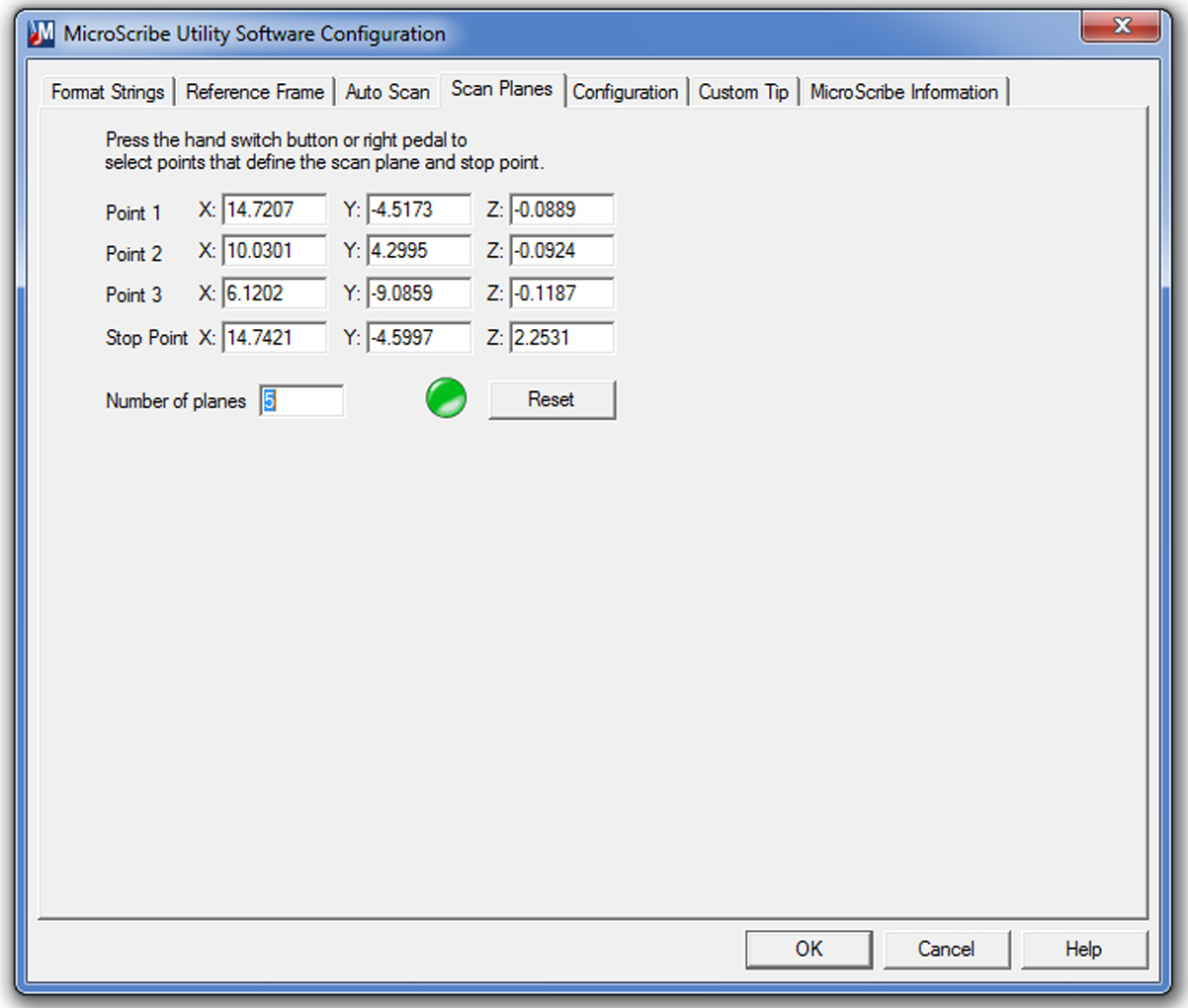Viewport: 1188px width, 1008px height.
Task: Switch to the Format Strings tab
Action: pos(108,92)
